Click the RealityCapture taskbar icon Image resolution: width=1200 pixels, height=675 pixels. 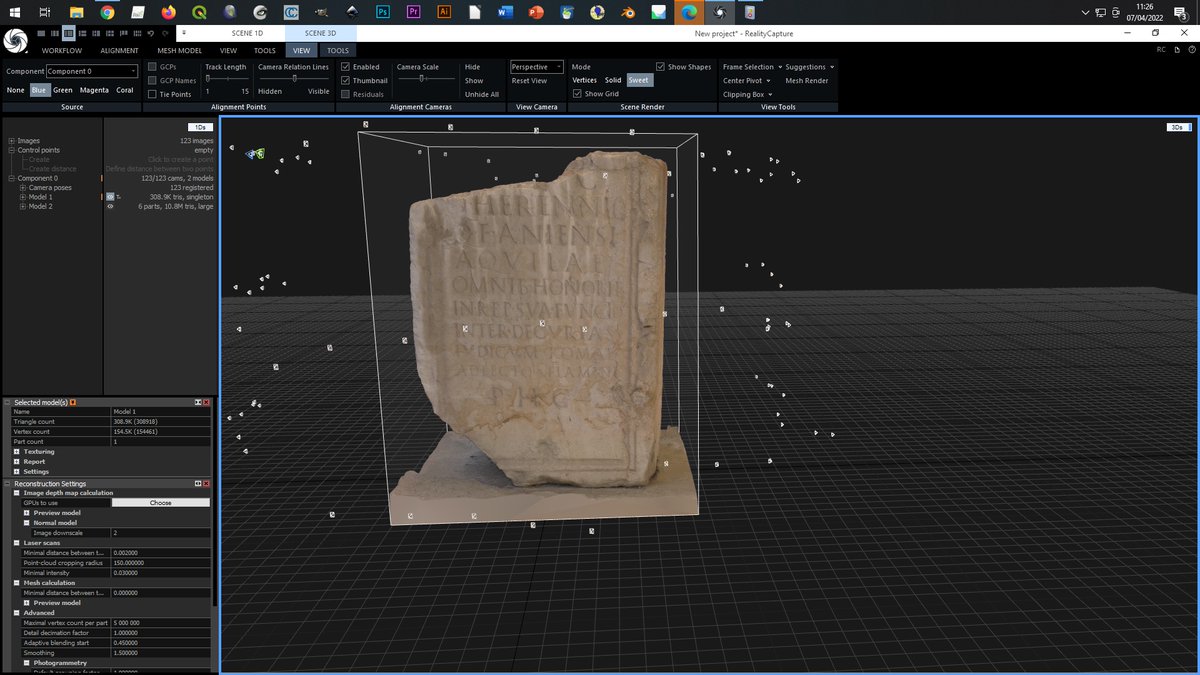[719, 12]
